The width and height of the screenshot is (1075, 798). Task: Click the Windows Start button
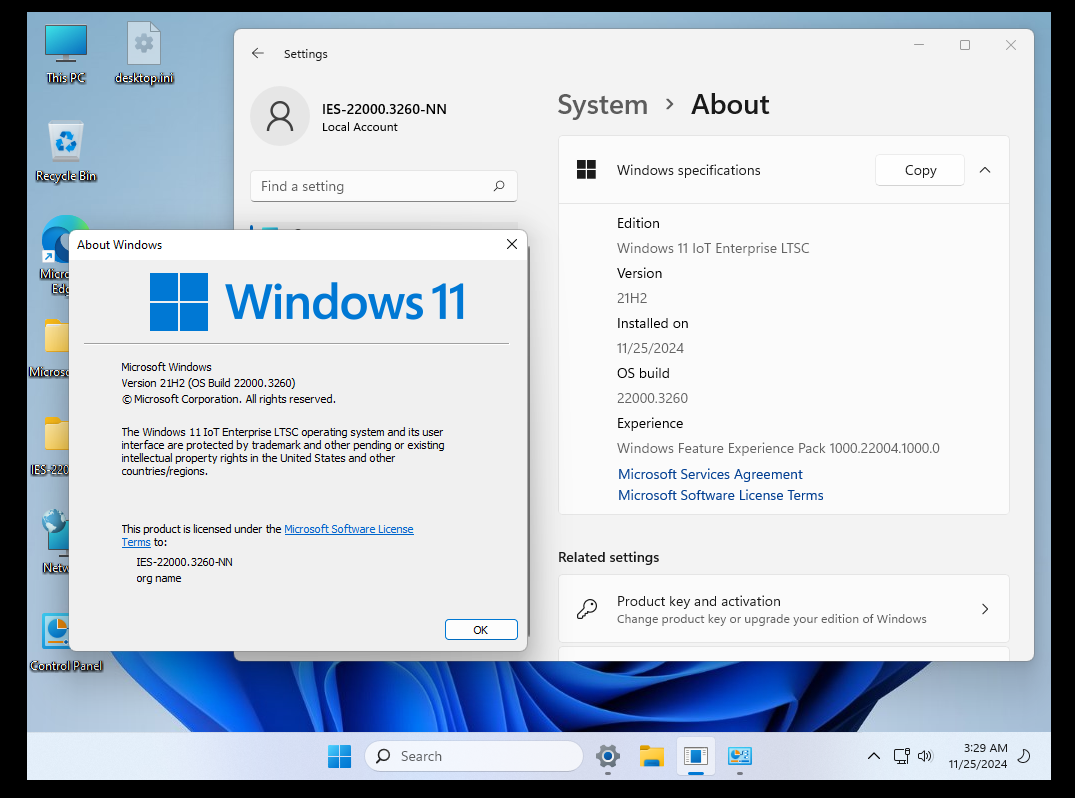[339, 755]
